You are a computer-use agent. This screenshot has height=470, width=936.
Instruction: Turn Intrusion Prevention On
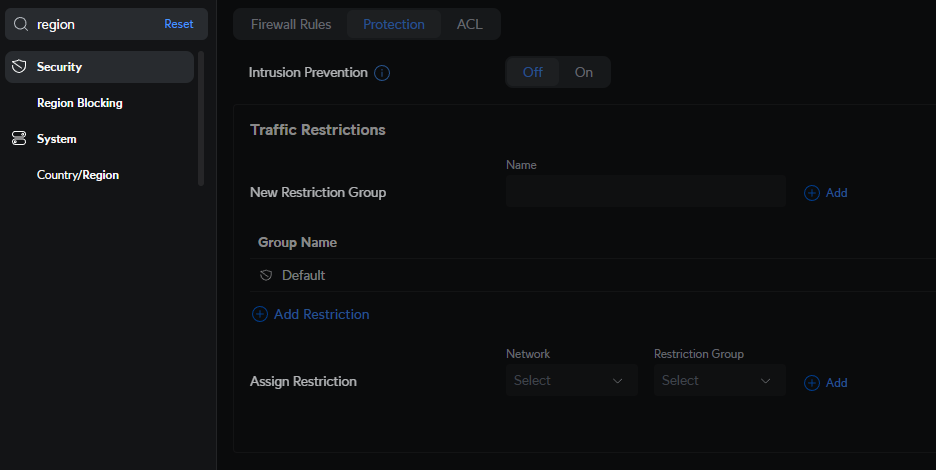point(583,72)
